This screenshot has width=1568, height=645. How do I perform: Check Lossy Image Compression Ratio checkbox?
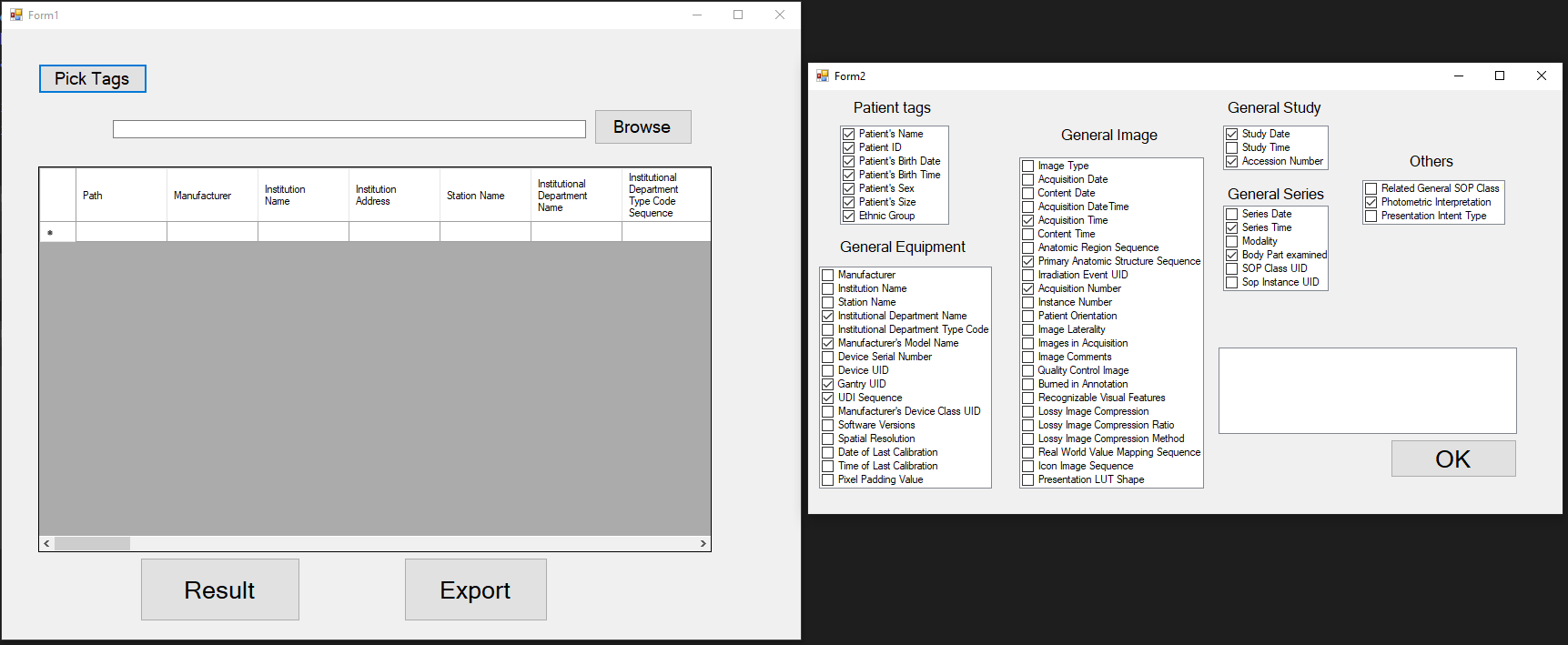tap(1028, 425)
